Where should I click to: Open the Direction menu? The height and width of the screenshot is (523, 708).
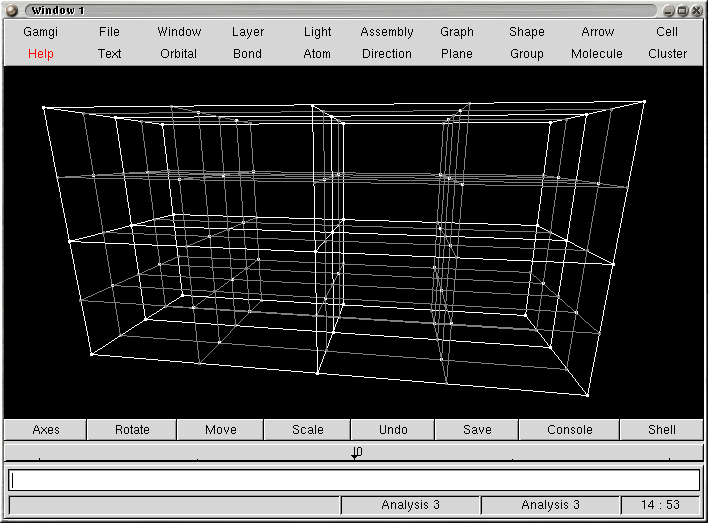387,54
